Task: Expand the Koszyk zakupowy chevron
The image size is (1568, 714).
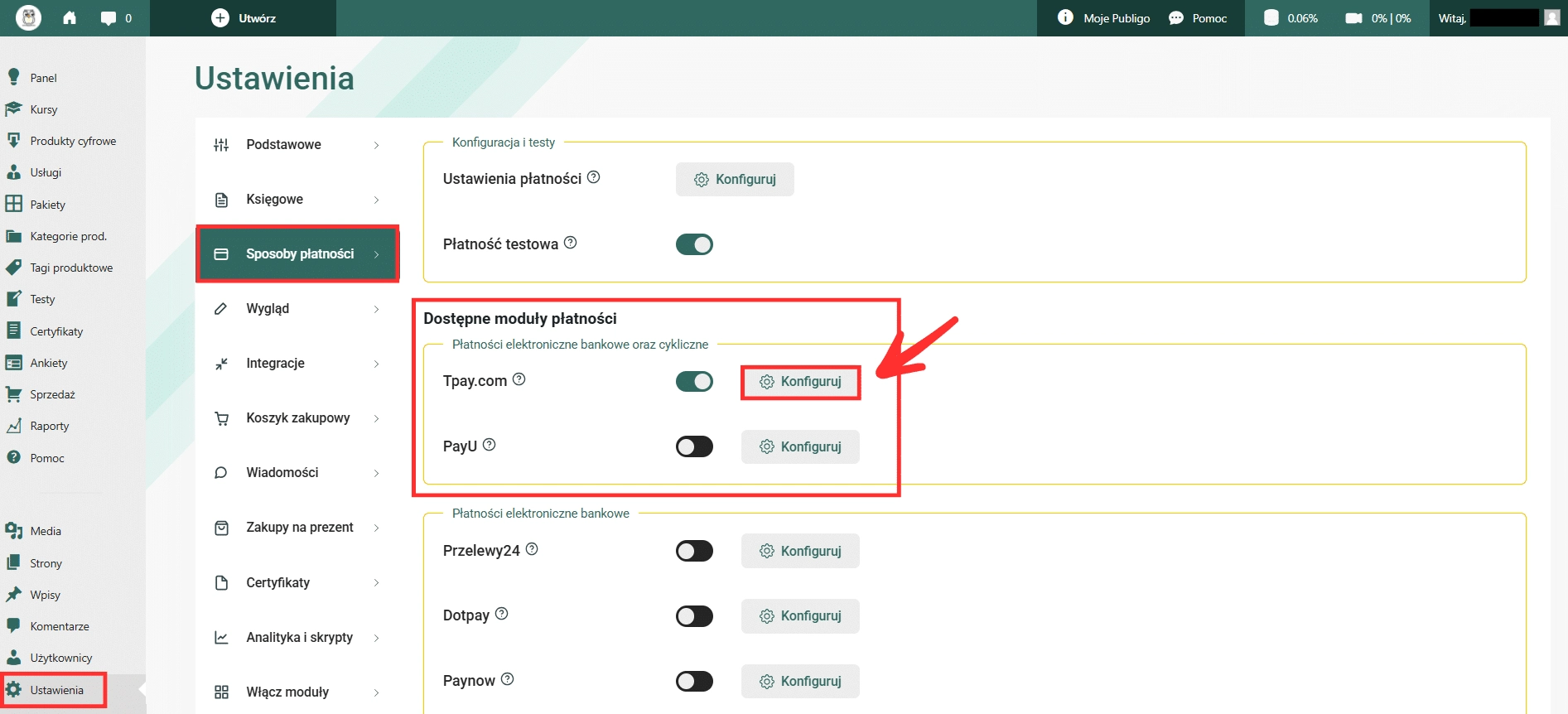Action: pyautogui.click(x=376, y=418)
